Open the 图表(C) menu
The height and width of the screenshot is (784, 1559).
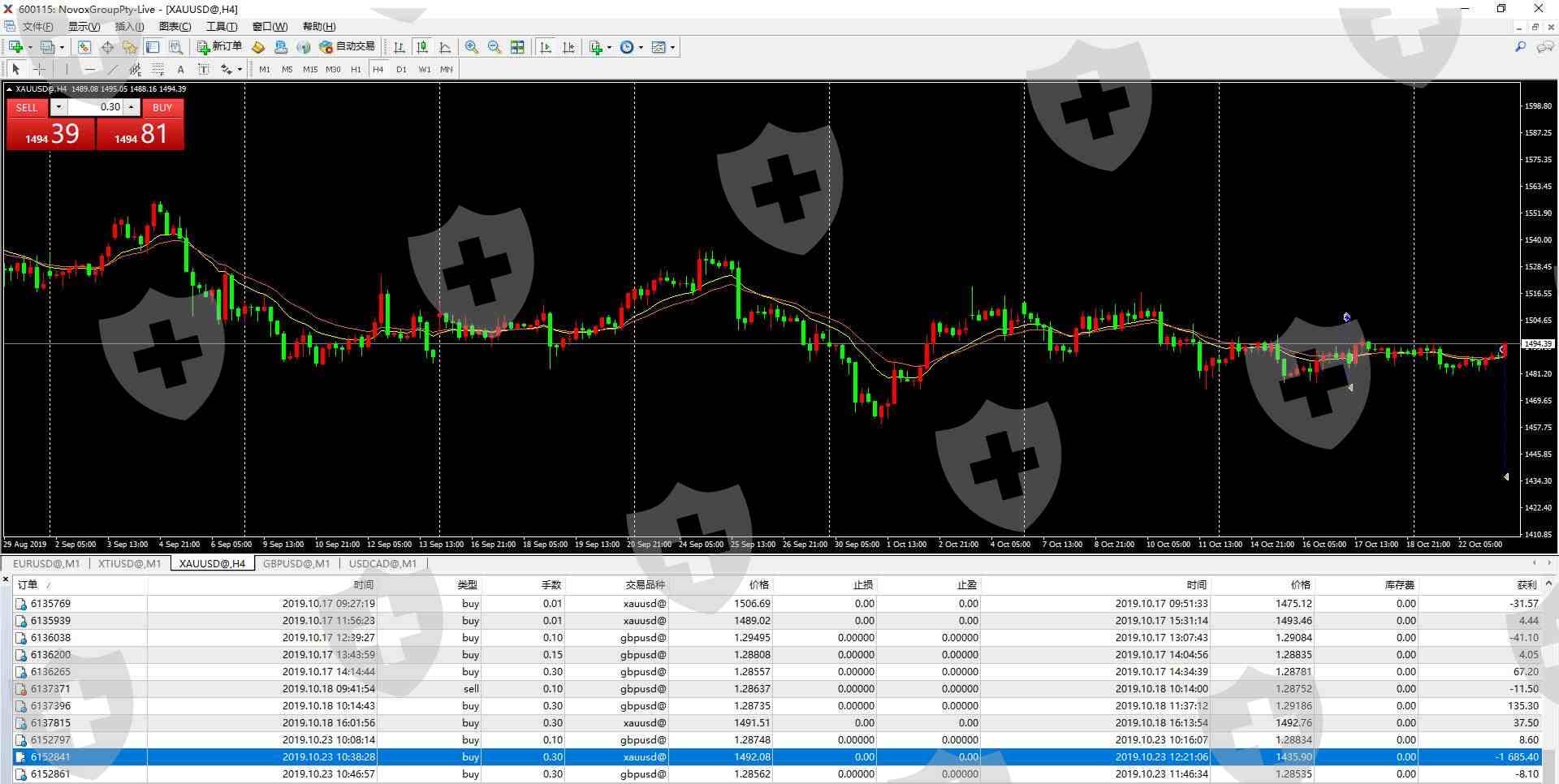coord(175,27)
